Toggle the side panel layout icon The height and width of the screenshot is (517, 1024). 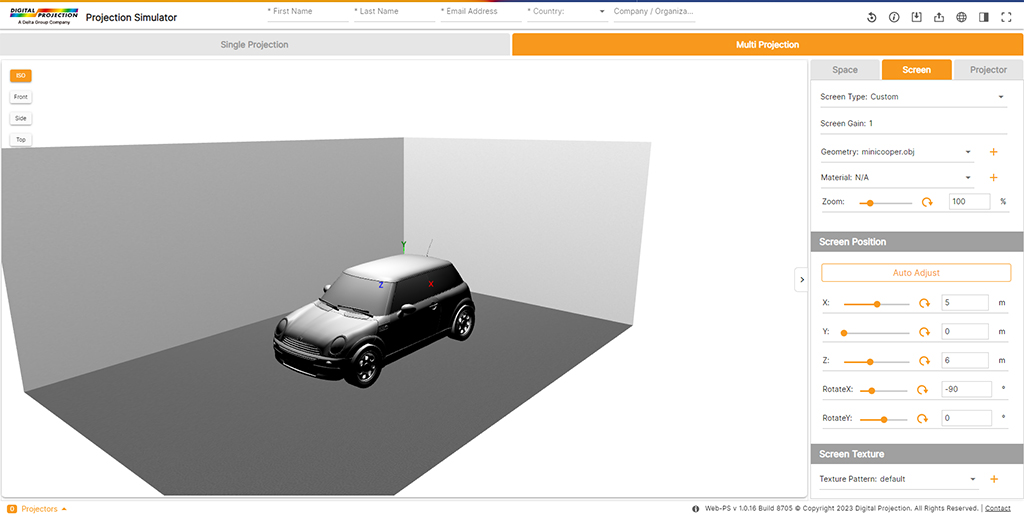click(984, 17)
